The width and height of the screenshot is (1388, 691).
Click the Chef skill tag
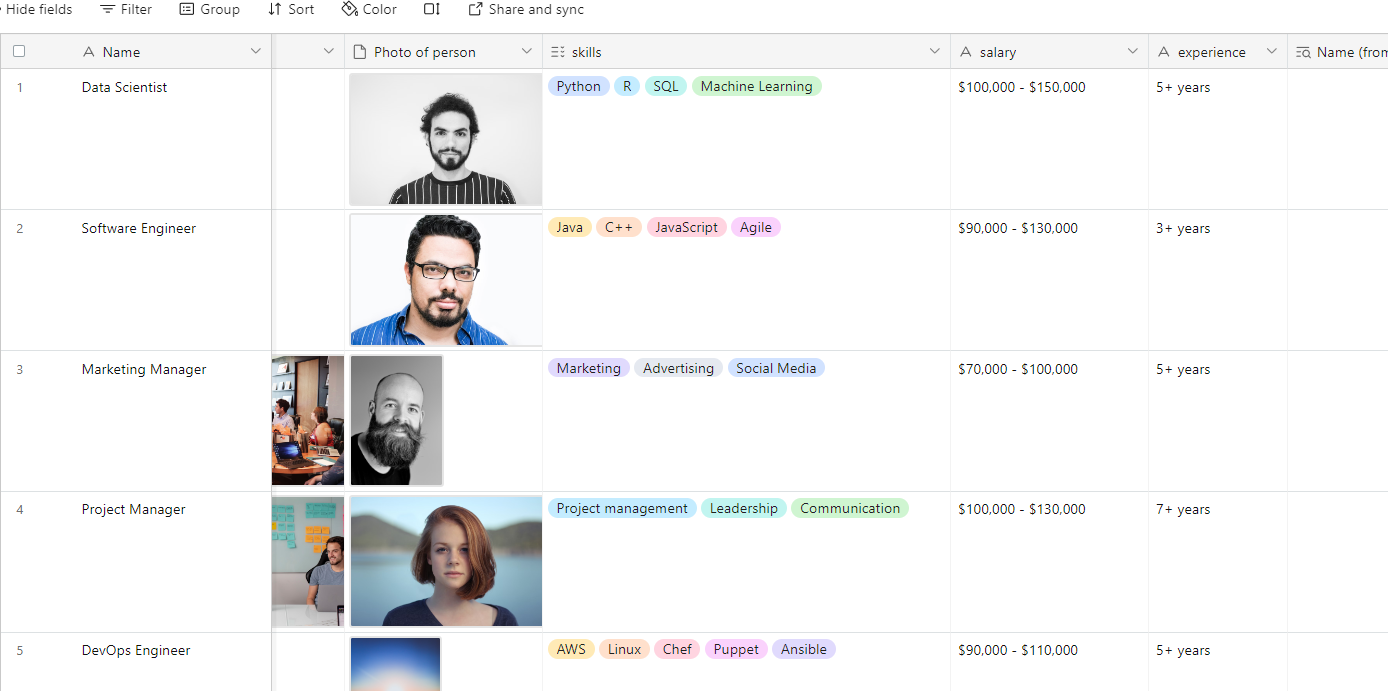coord(677,650)
